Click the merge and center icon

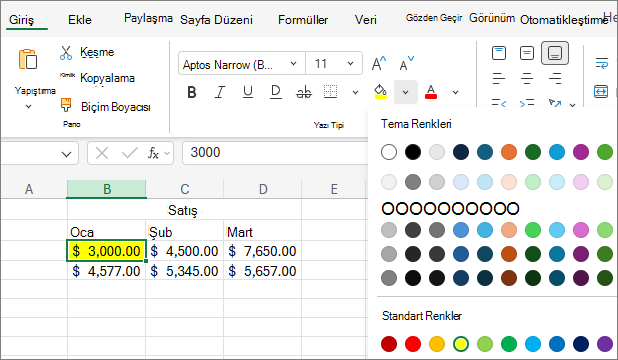tap(601, 91)
